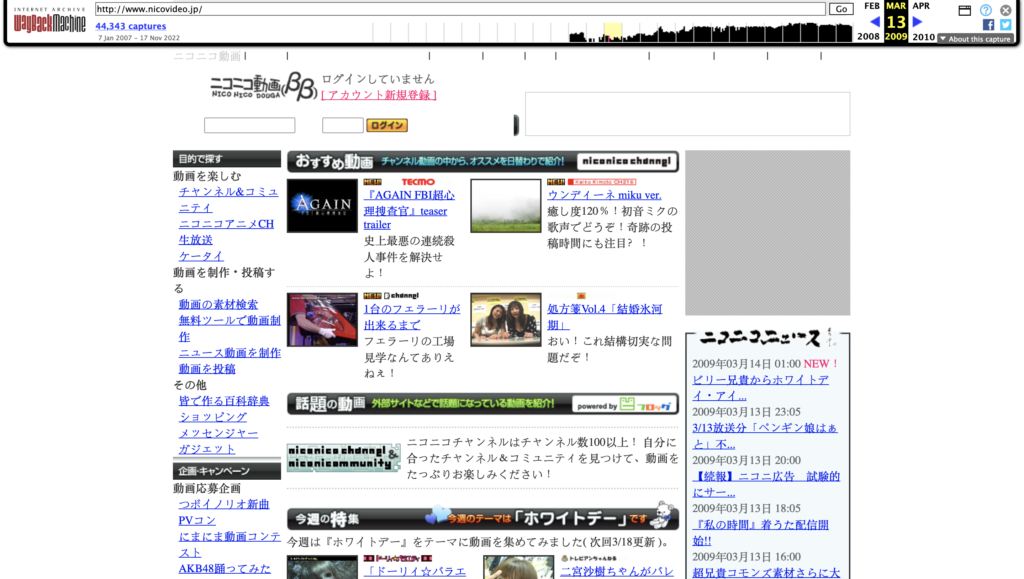Viewport: 1024px width, 579px height.
Task: Open ガジェット sidebar link
Action: coord(206,449)
